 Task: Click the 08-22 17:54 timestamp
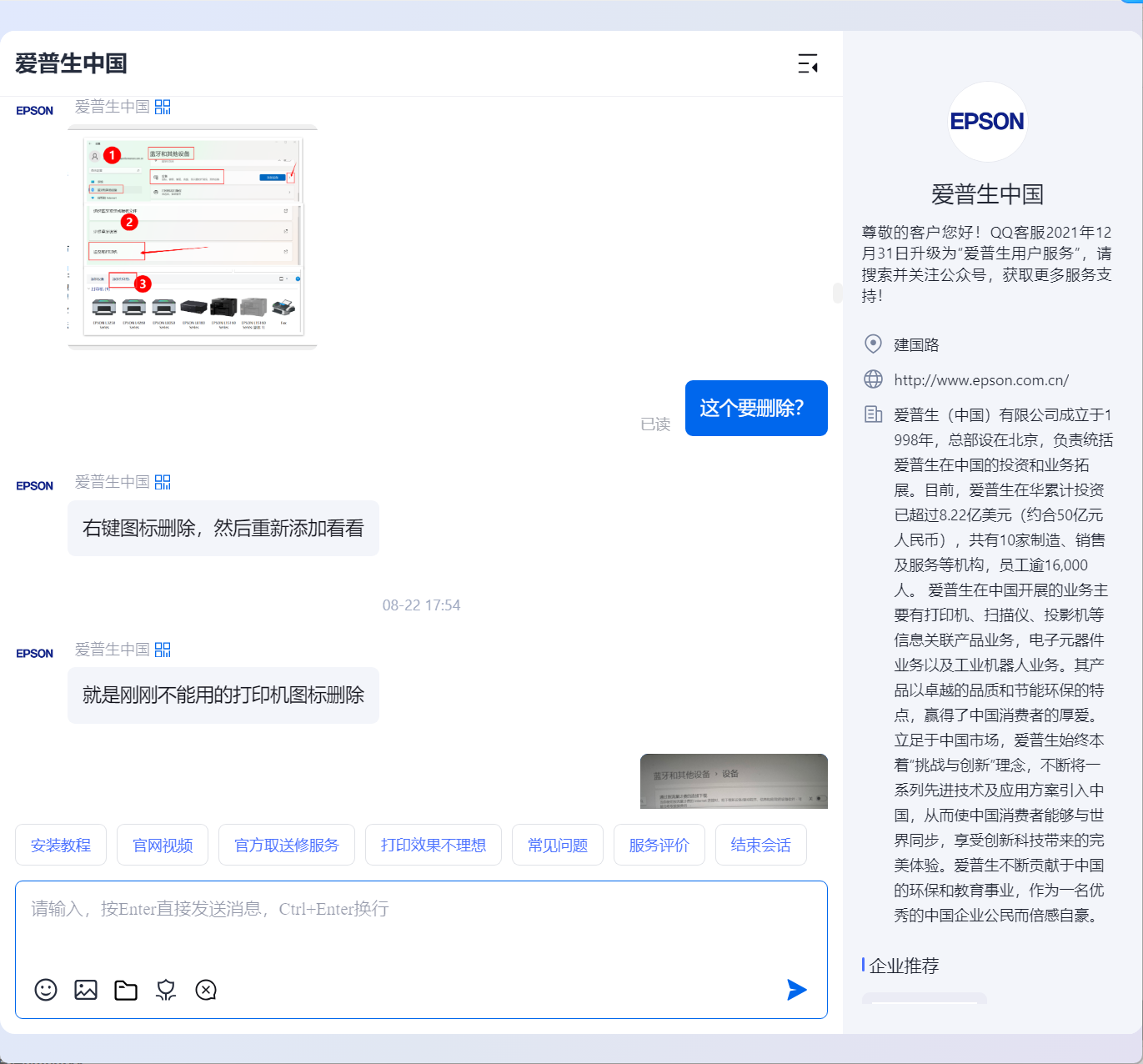click(x=421, y=605)
